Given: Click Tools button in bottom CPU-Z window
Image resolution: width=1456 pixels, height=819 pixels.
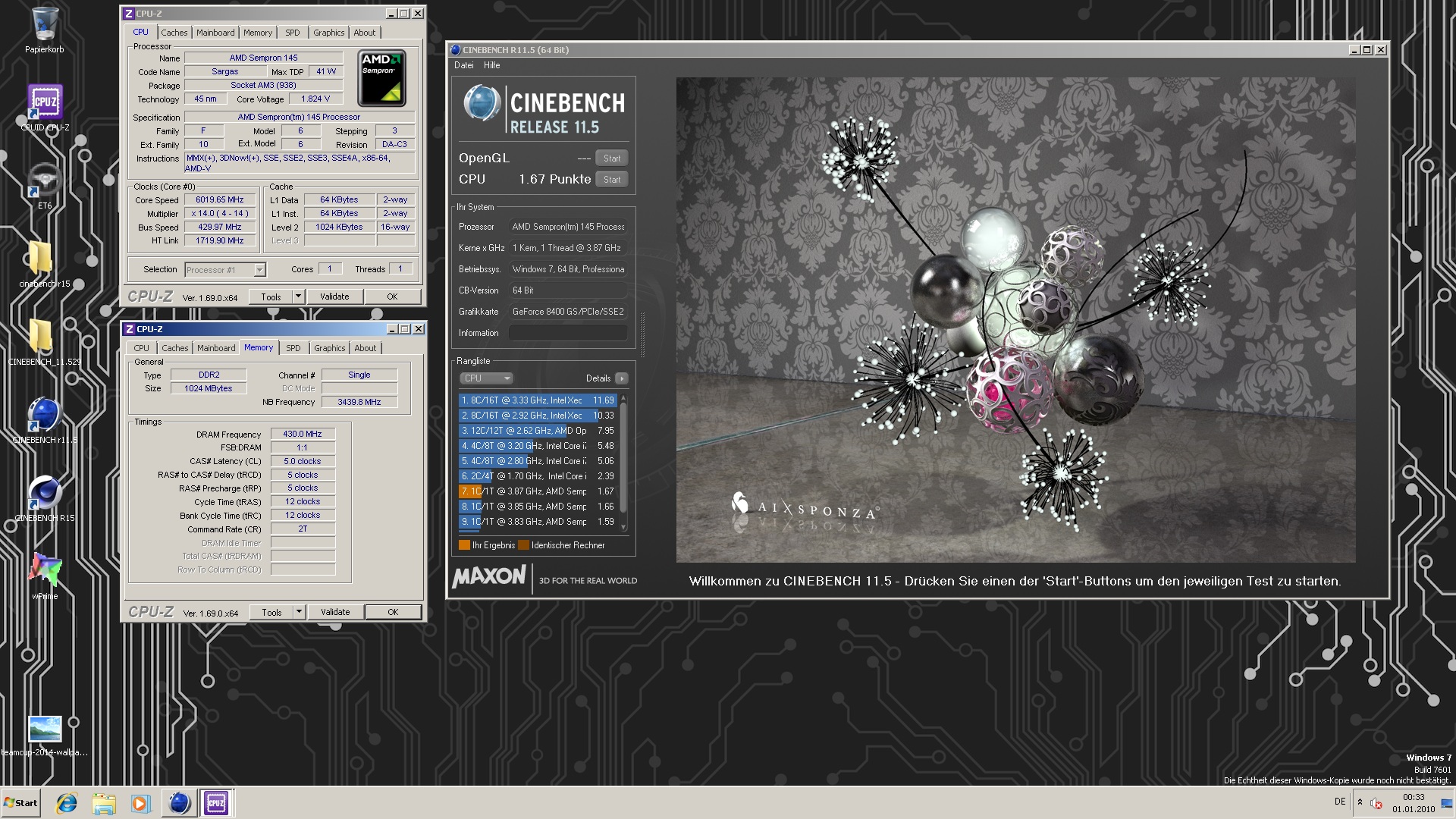Looking at the screenshot, I should (x=271, y=613).
